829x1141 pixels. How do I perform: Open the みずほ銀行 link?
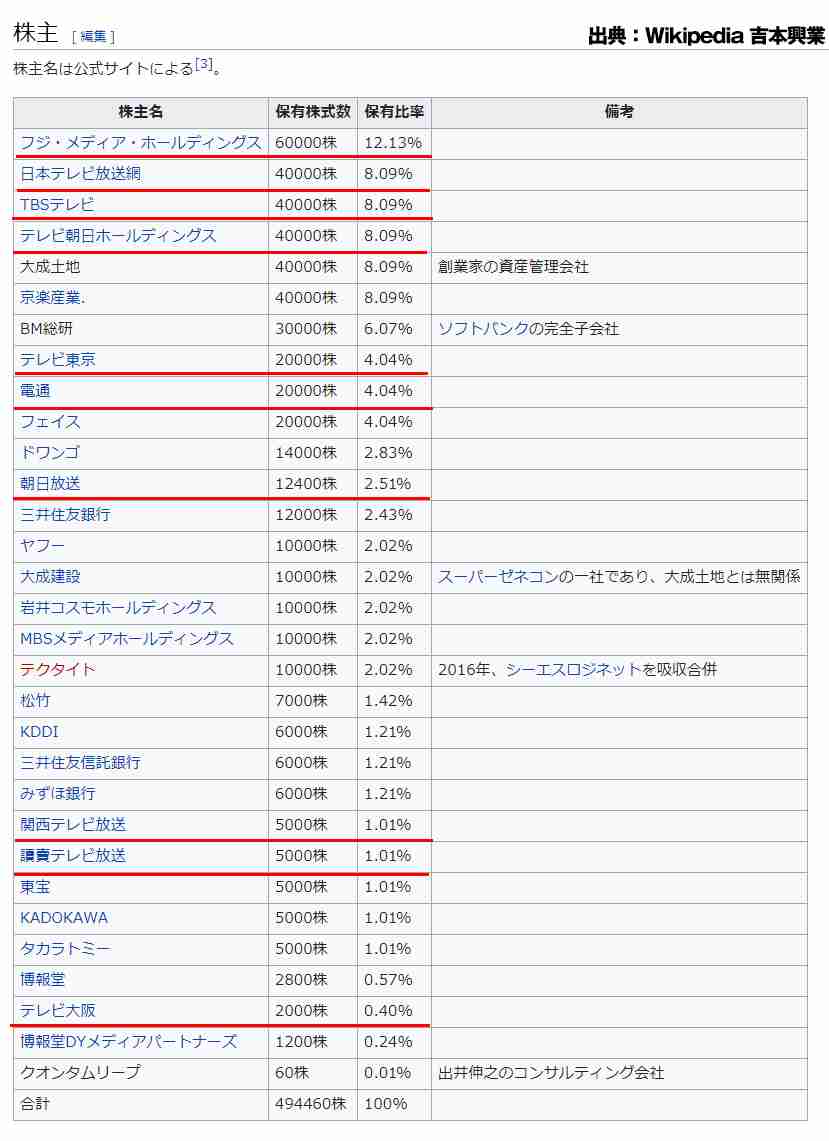57,794
